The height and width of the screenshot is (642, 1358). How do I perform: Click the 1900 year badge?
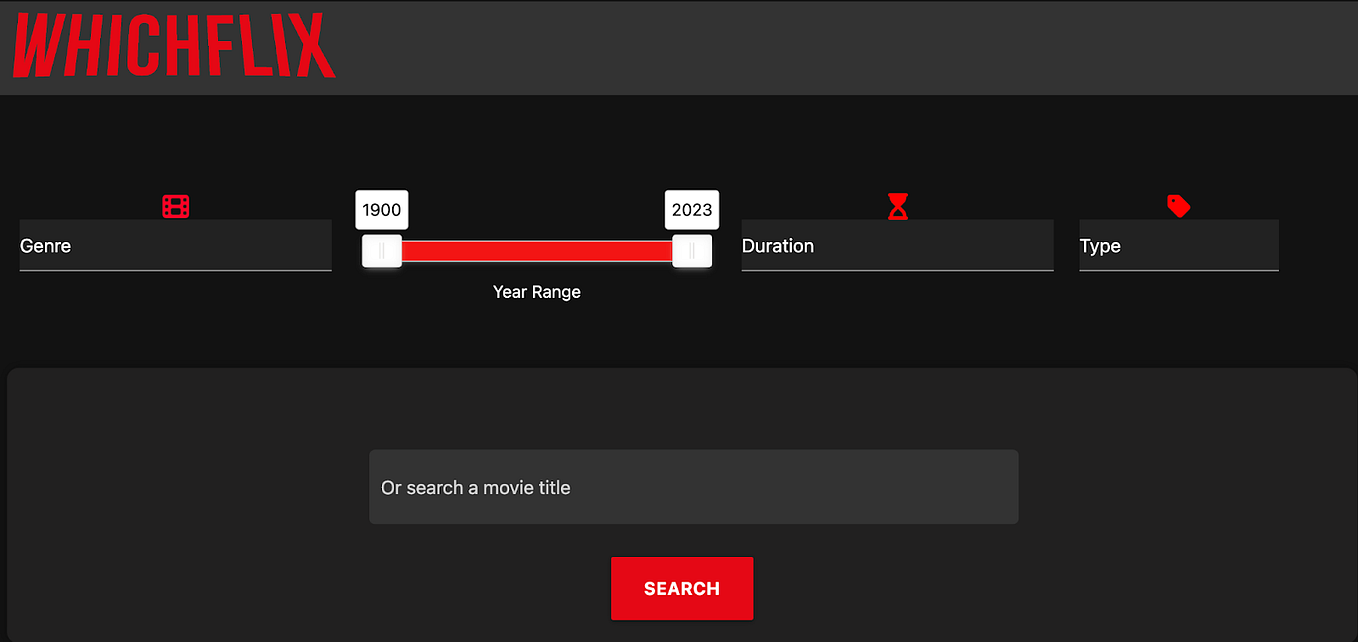tap(381, 209)
